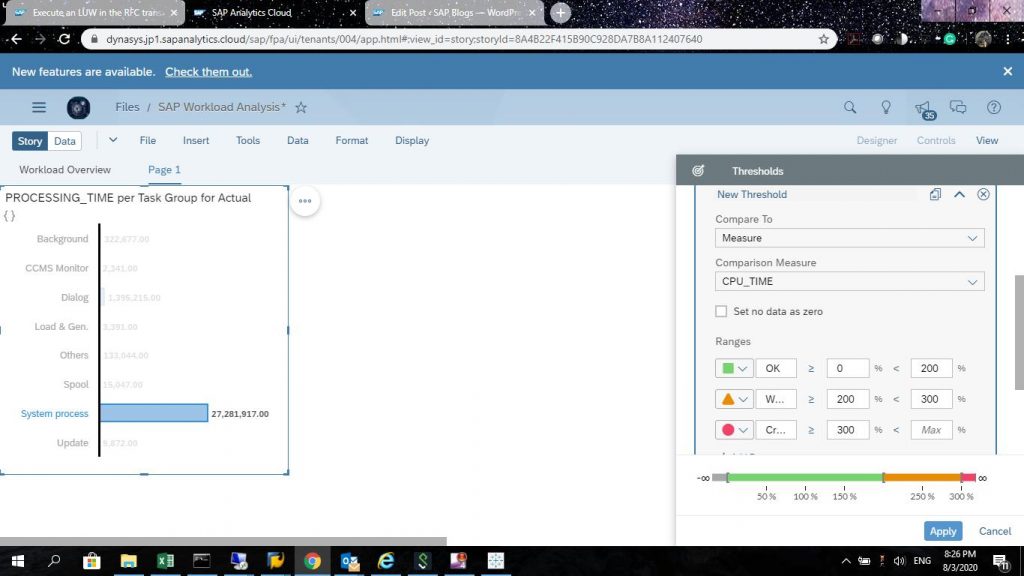Open Outlook from the taskbar
Viewport: 1024px width, 576px height.
[349, 561]
